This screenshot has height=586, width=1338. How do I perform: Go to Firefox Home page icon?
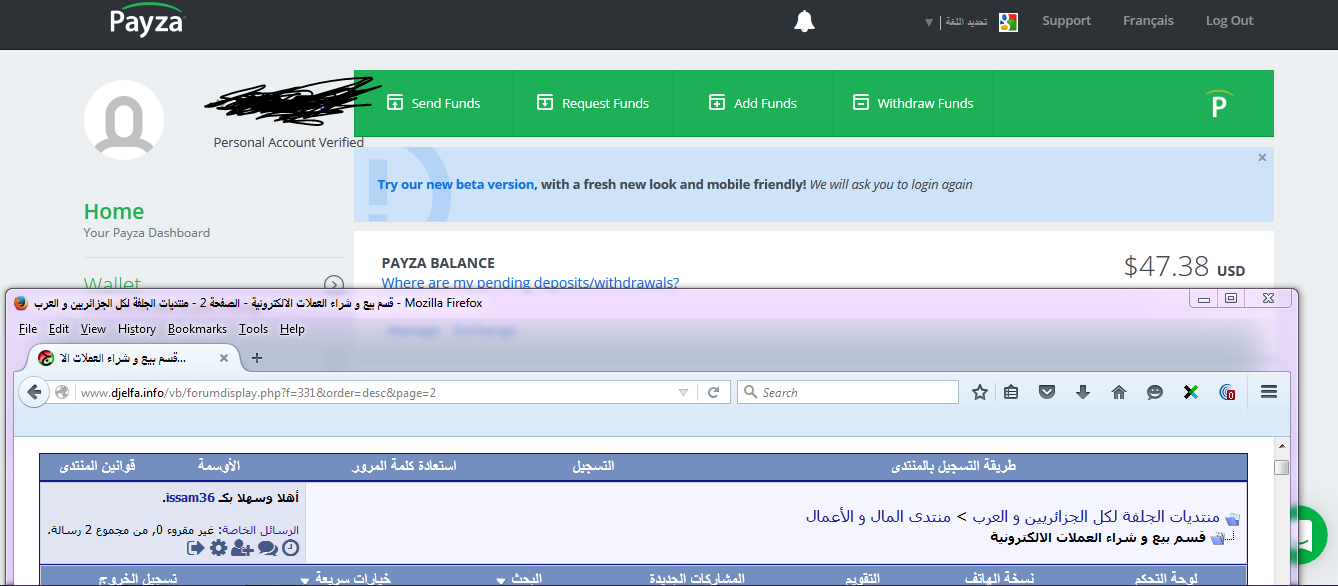(x=1119, y=393)
